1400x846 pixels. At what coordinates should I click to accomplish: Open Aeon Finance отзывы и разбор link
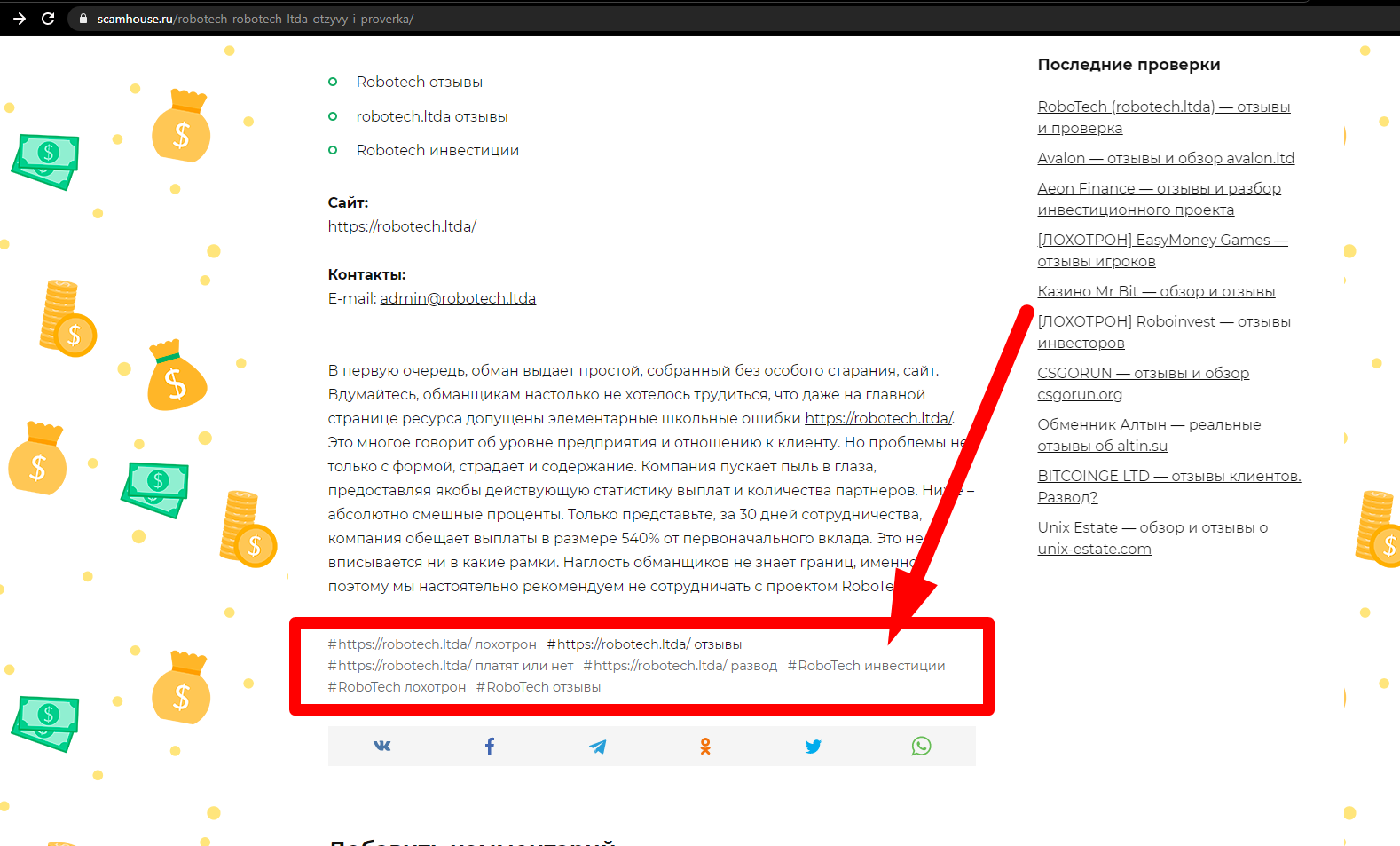[x=1160, y=199]
